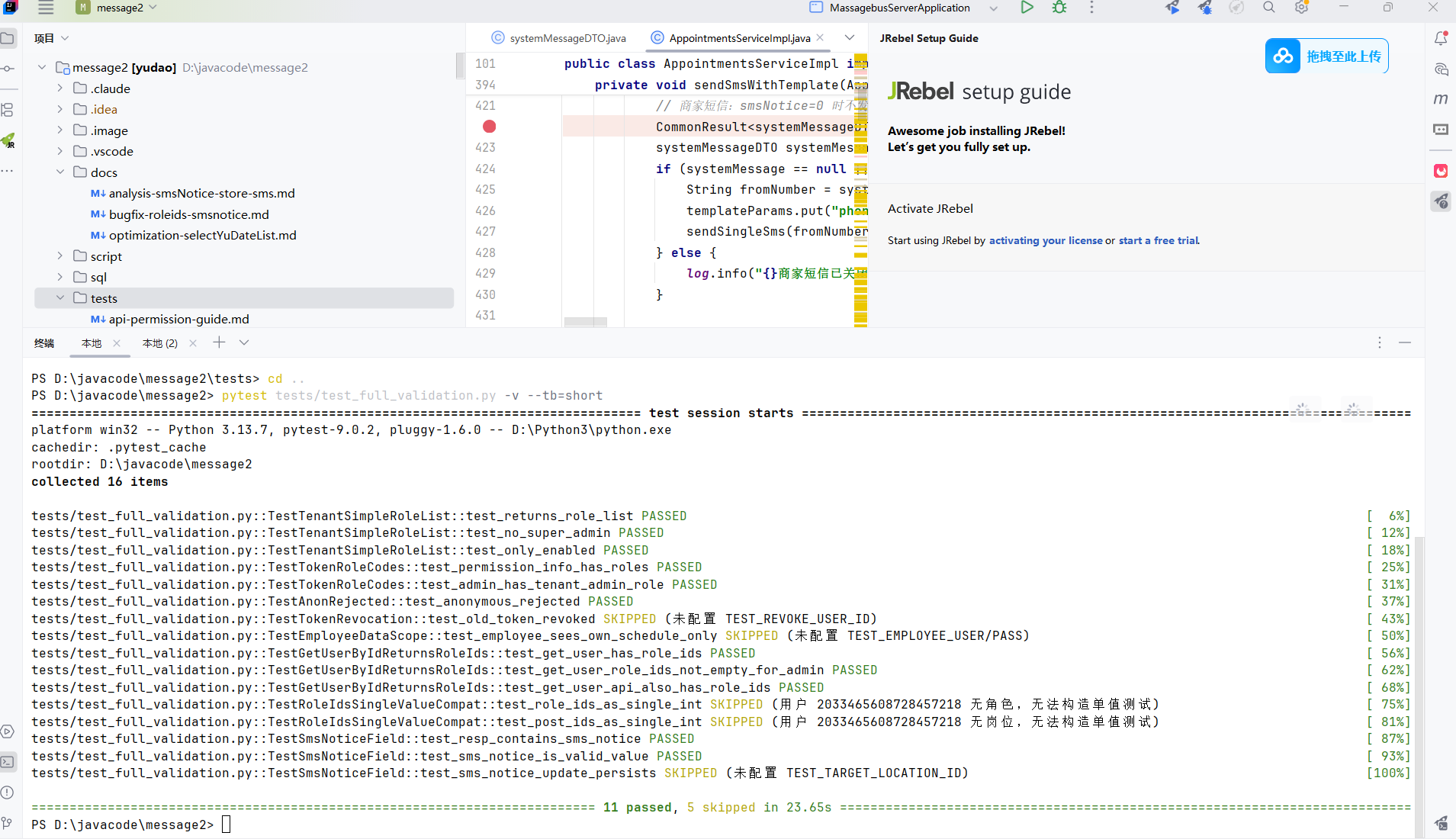The height and width of the screenshot is (839, 1456).
Task: Open the Maven tool window icon
Action: click(1441, 98)
